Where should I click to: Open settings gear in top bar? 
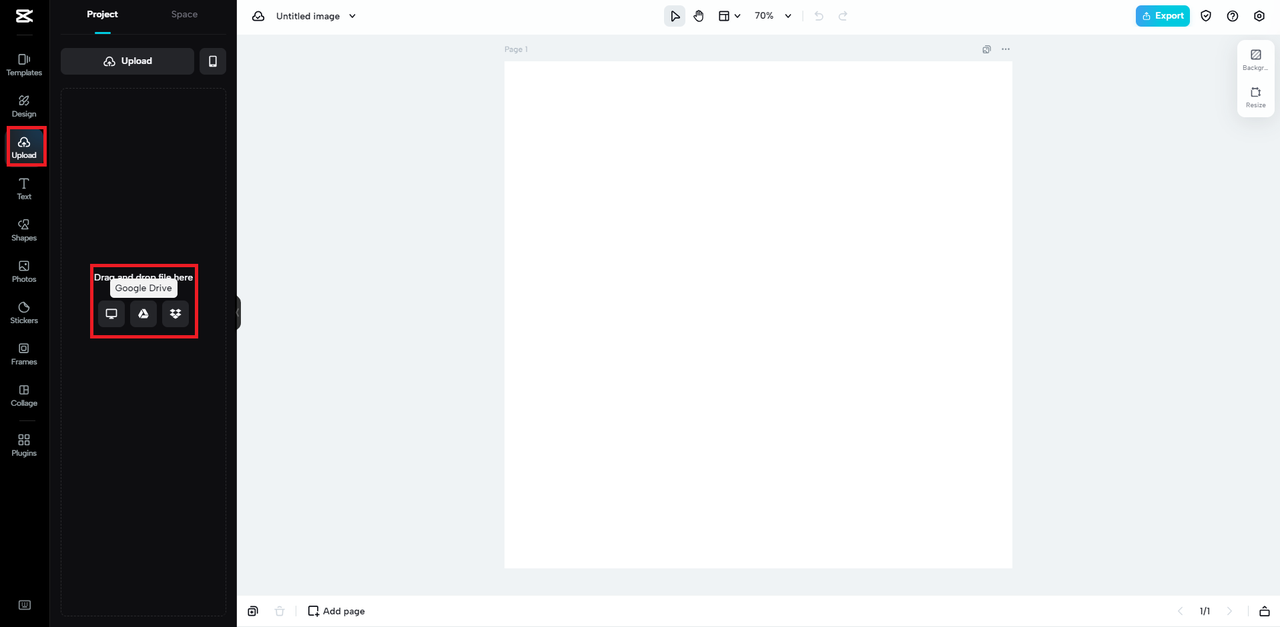point(1259,16)
